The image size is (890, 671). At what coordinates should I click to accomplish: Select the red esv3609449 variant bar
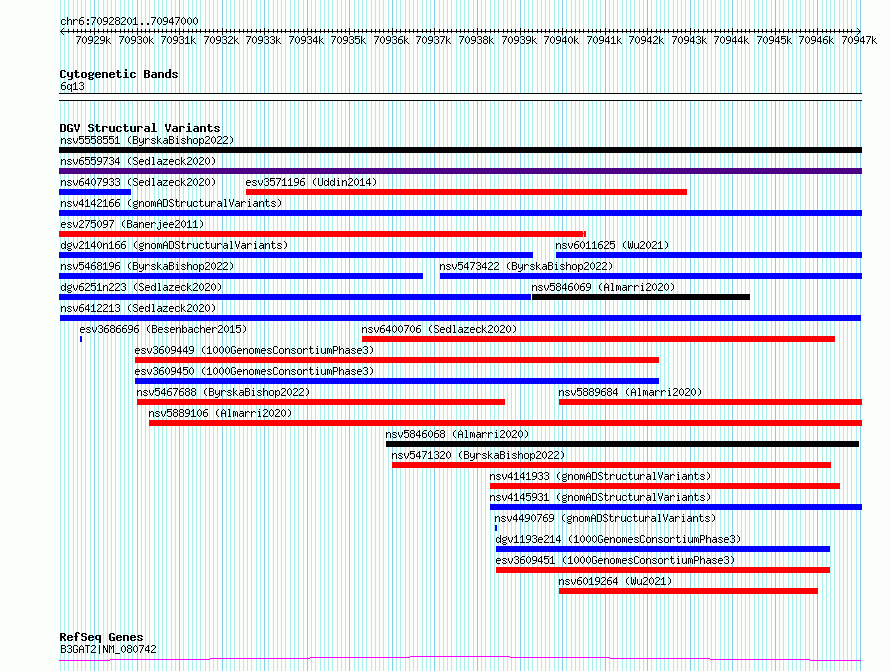click(x=397, y=360)
